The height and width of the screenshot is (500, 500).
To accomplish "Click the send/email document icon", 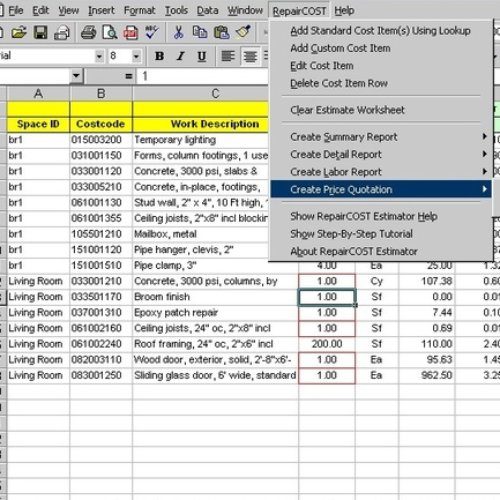I will pyautogui.click(x=62, y=33).
